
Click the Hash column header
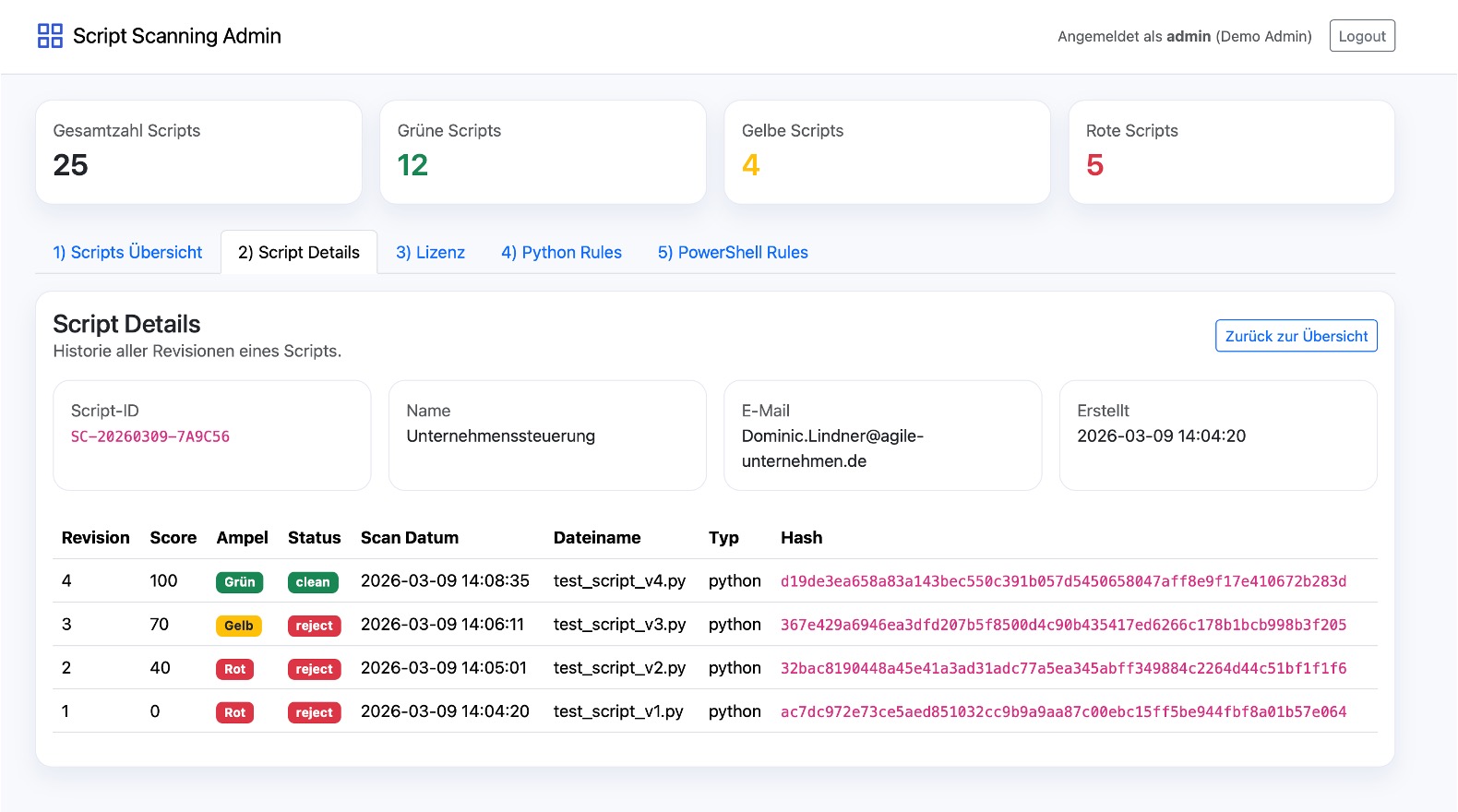click(x=801, y=538)
